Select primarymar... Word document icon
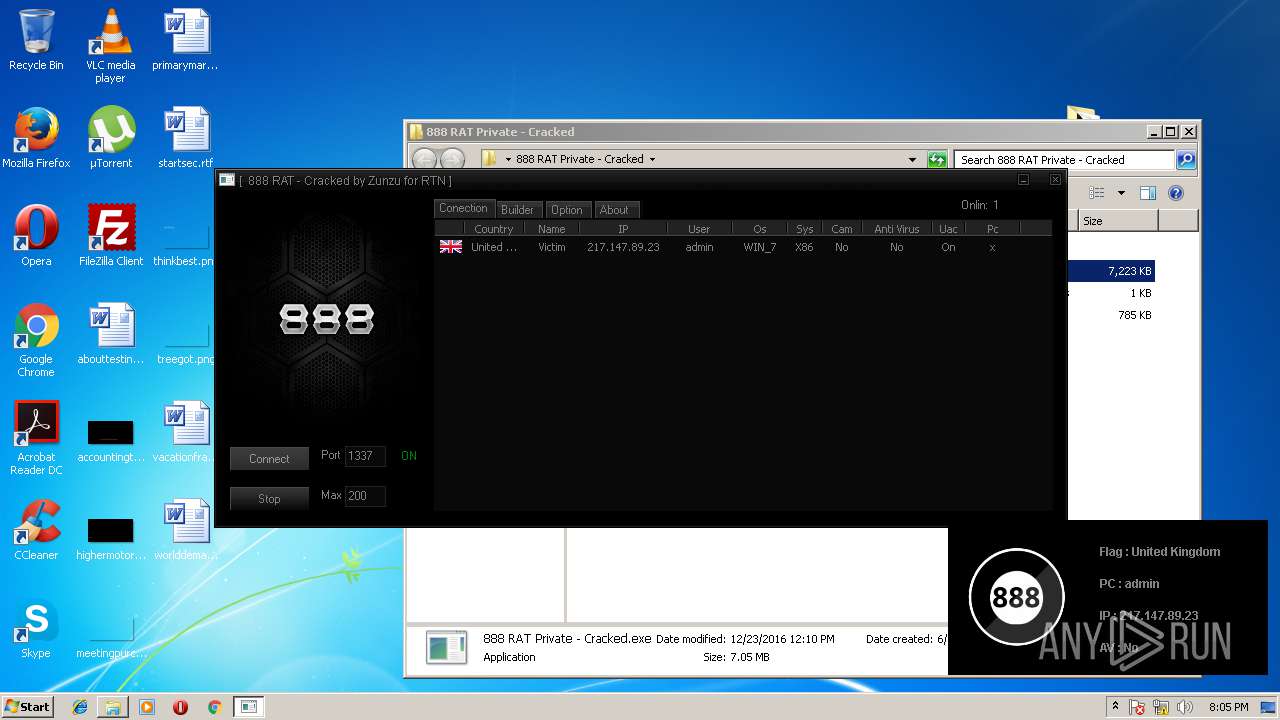This screenshot has height=720, width=1280. (x=186, y=40)
